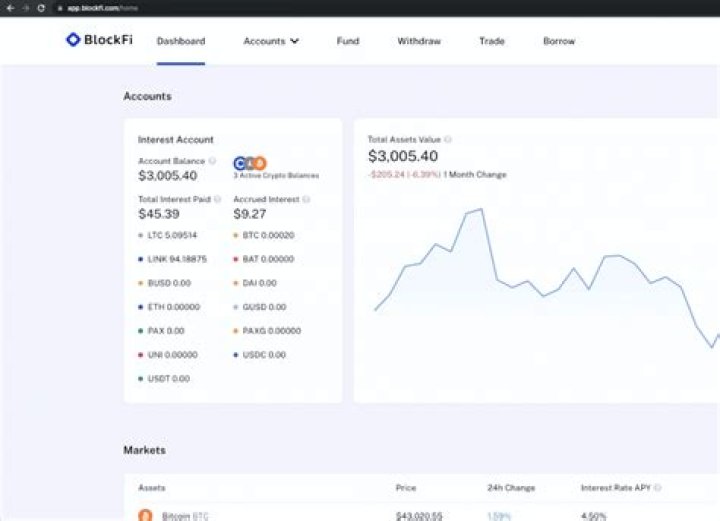Click the Interest Account heading

click(x=175, y=140)
